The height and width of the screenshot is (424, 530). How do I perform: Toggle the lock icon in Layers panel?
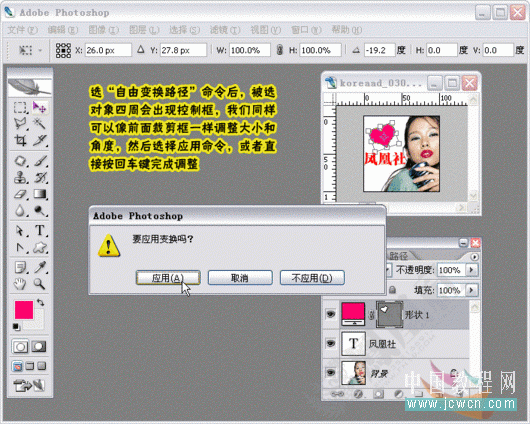(x=392, y=290)
